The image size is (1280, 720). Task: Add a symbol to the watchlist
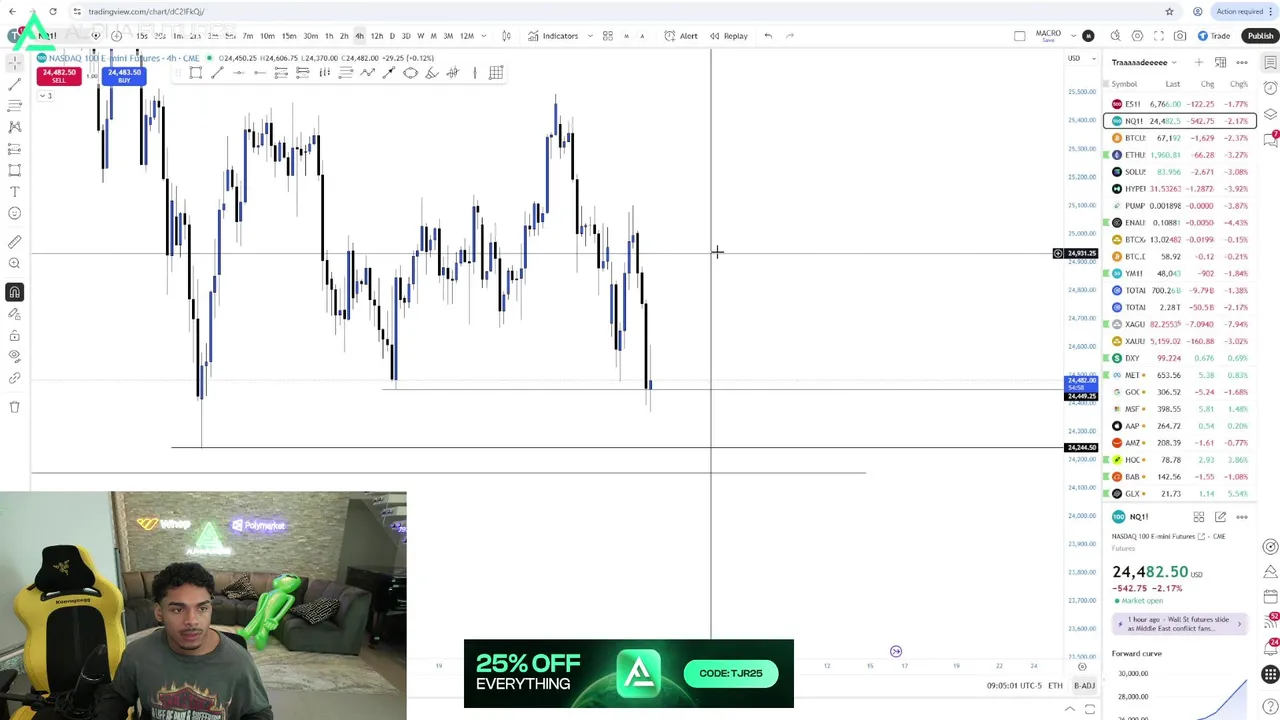1199,62
